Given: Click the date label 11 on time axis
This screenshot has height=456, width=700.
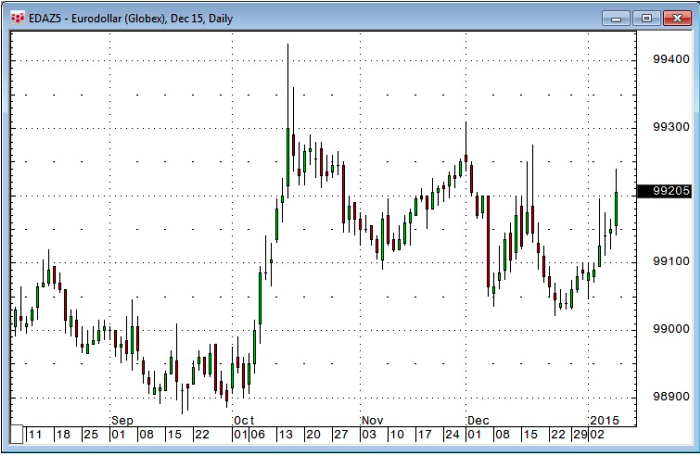Looking at the screenshot, I should (35, 435).
